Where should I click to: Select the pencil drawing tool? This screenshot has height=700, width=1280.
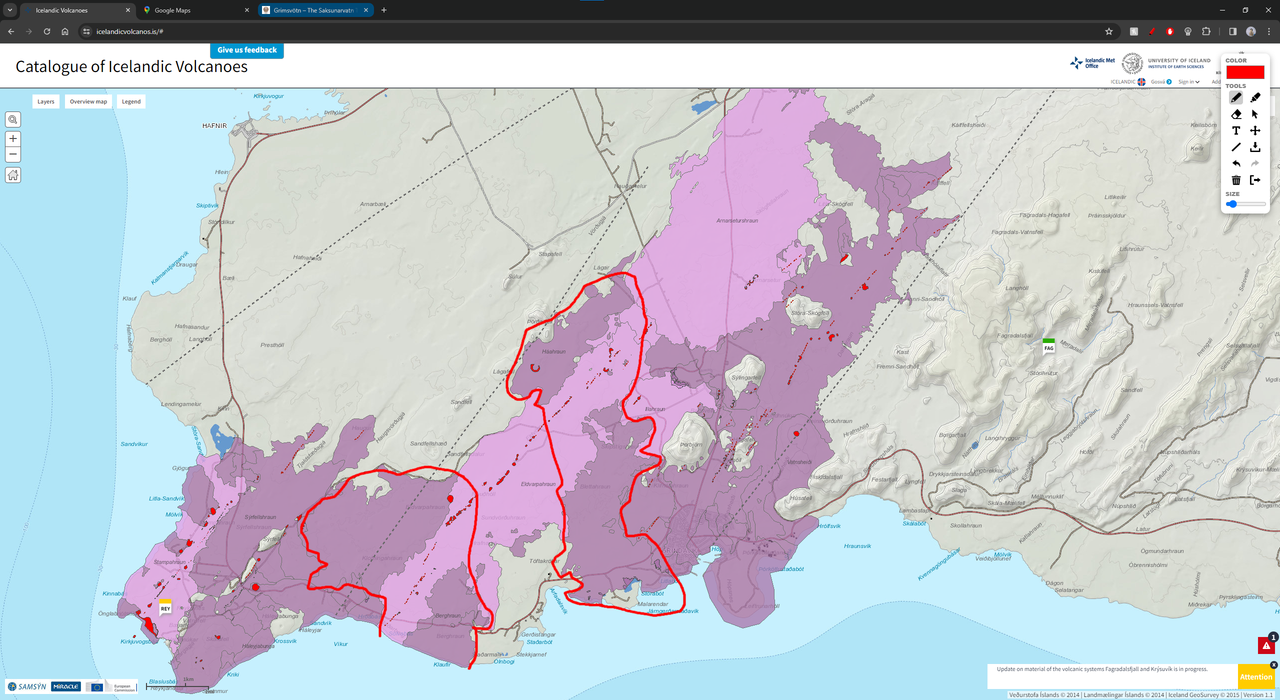(1236, 98)
